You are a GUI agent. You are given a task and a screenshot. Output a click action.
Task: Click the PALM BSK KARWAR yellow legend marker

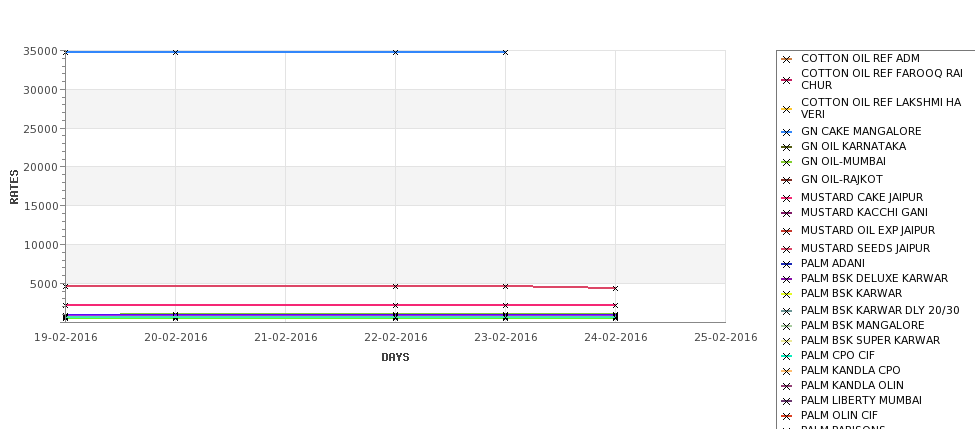click(x=787, y=294)
